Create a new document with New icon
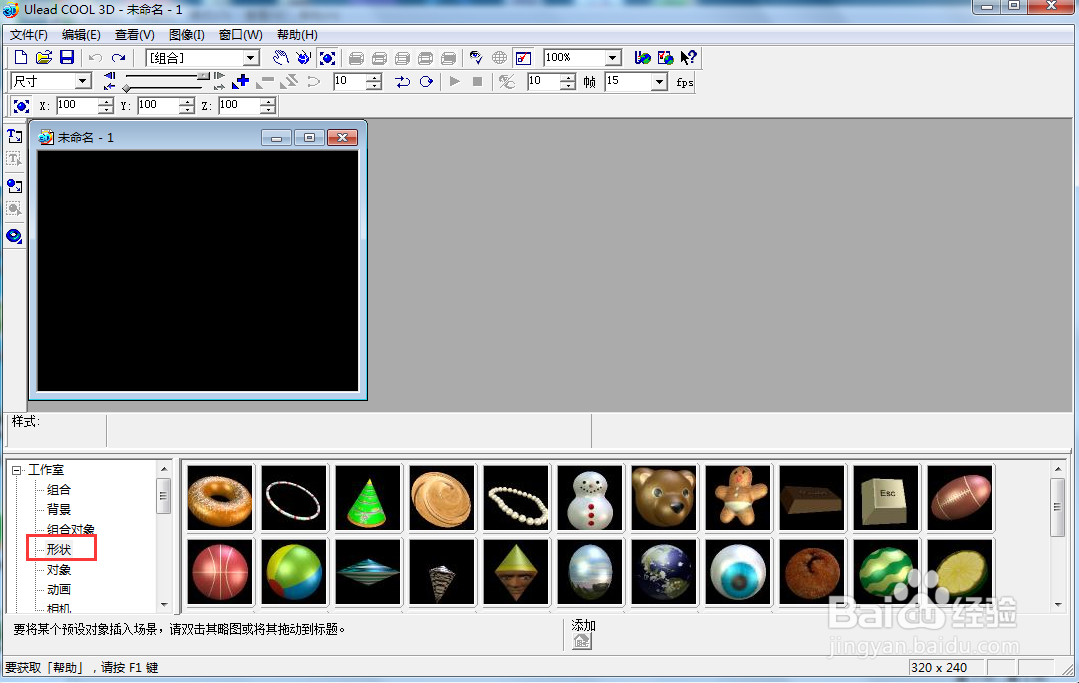 [x=21, y=58]
